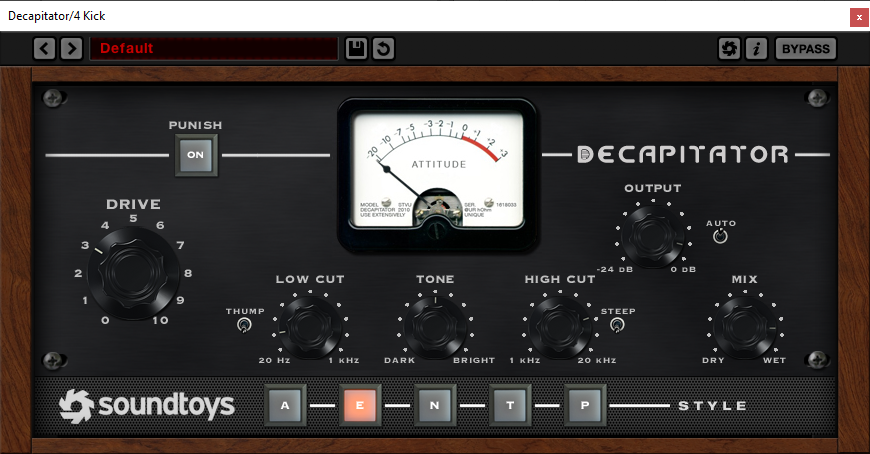Click the BYPASS button

pyautogui.click(x=806, y=48)
